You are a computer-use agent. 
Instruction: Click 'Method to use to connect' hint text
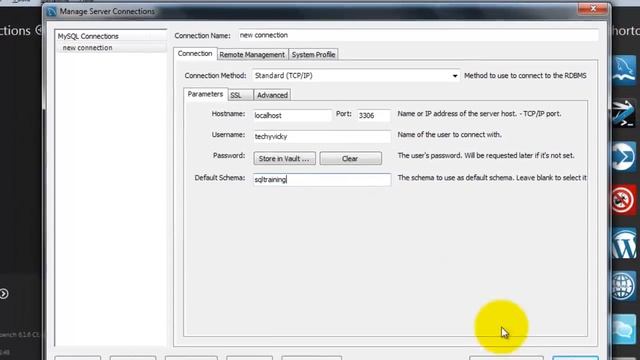[525, 76]
